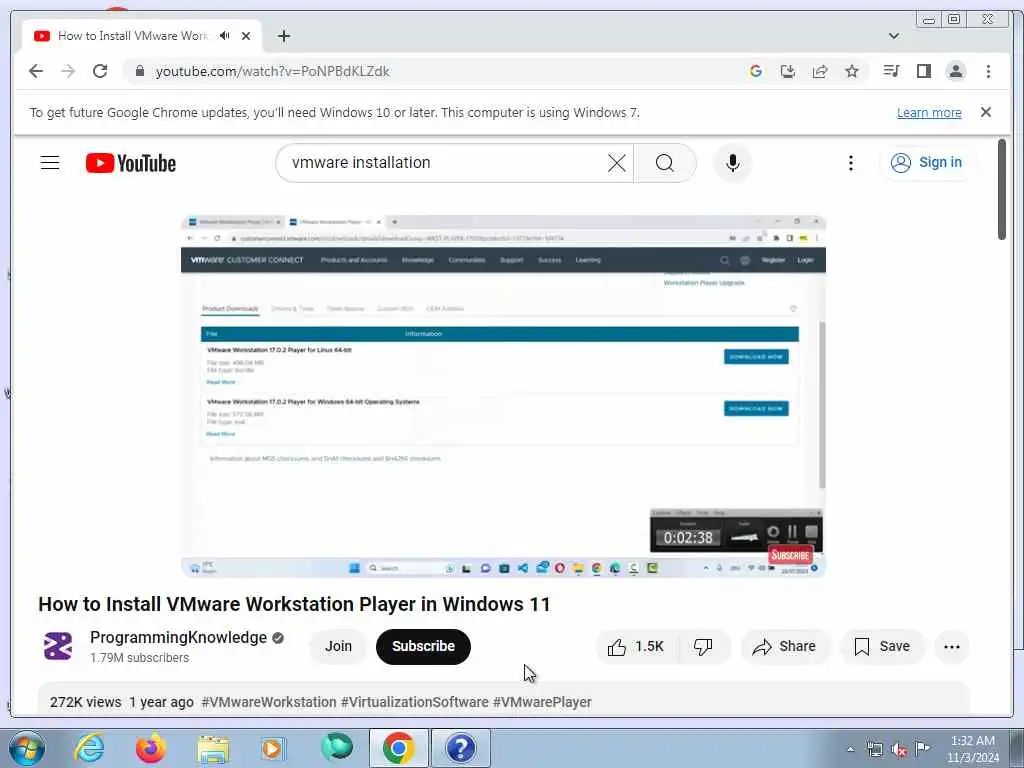1024x768 pixels.
Task: Close the How to Install VMware tab
Action: (246, 36)
